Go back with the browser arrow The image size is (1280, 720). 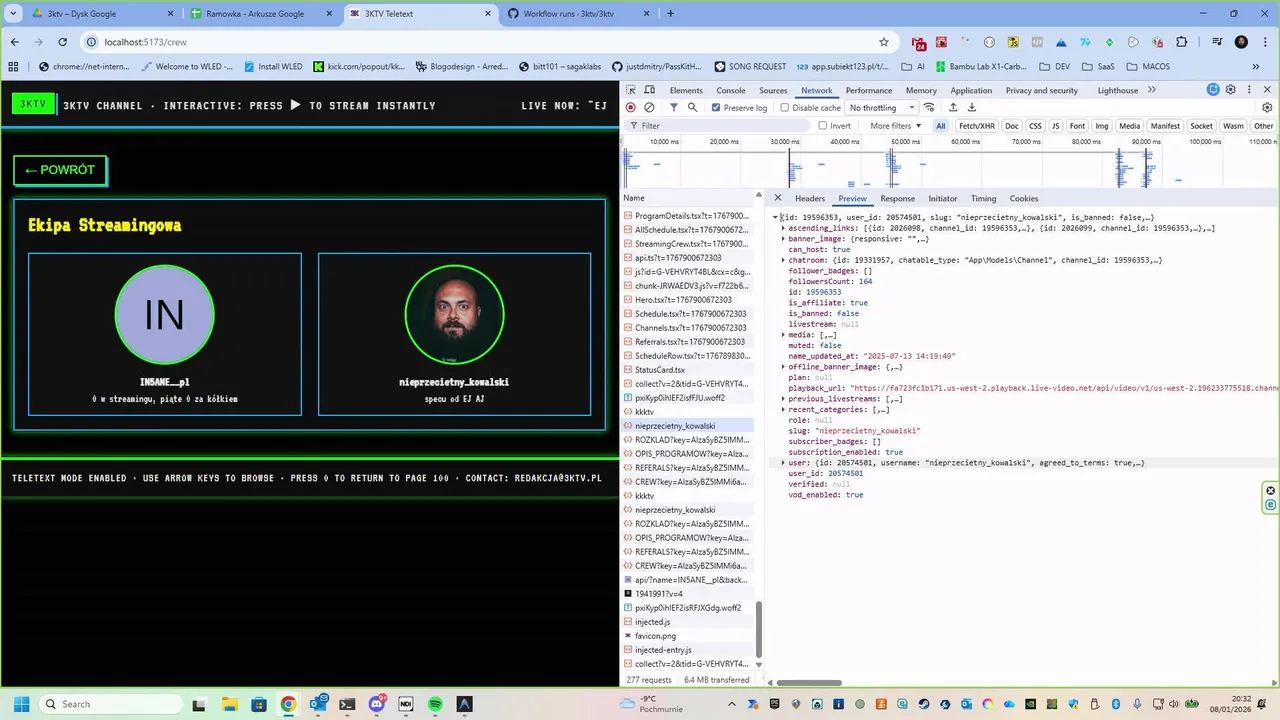click(14, 42)
